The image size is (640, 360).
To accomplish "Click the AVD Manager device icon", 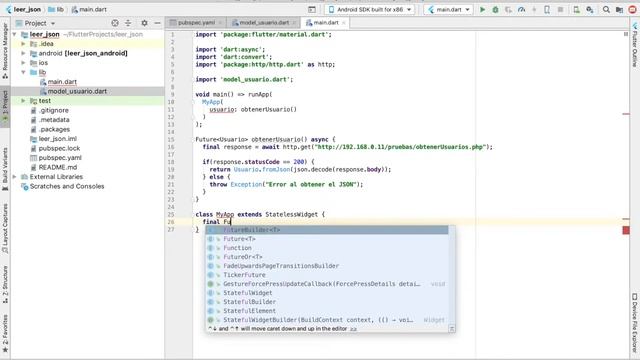I will click(x=576, y=9).
